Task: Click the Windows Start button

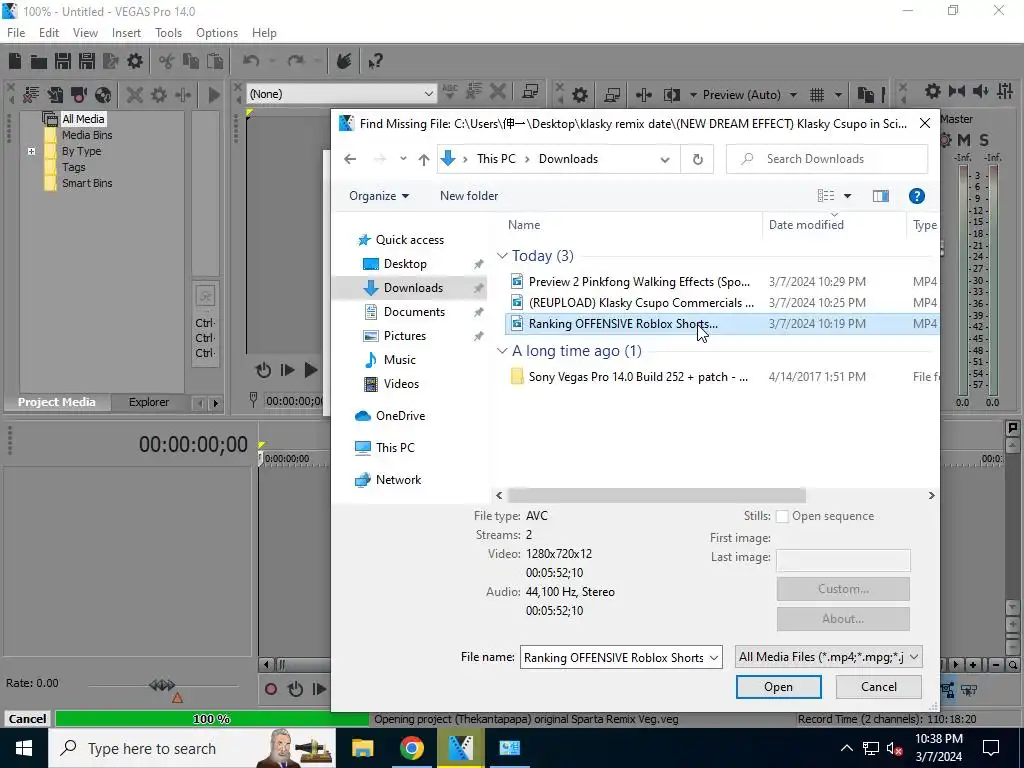Action: click(x=24, y=748)
